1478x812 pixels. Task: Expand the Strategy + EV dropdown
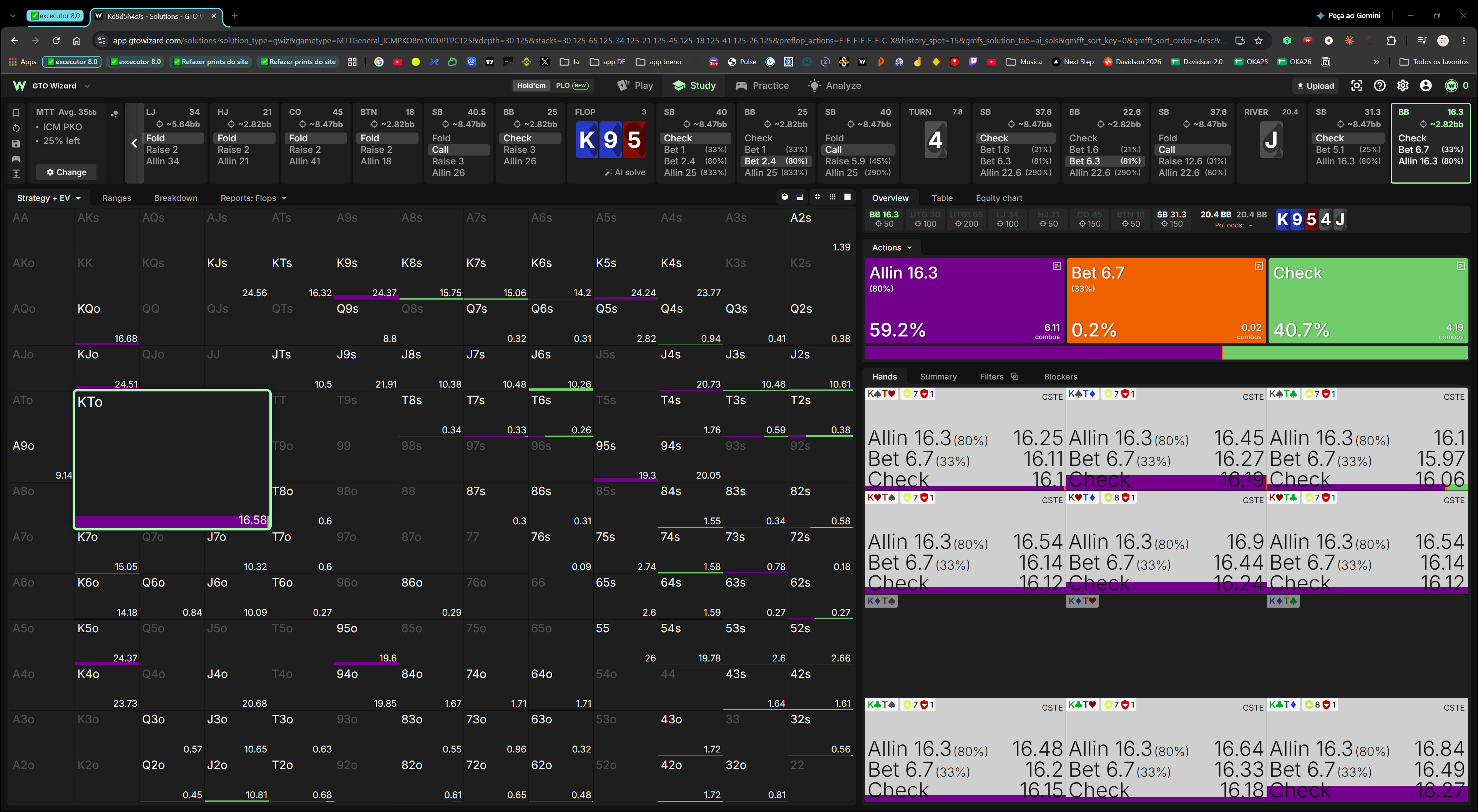tap(49, 198)
